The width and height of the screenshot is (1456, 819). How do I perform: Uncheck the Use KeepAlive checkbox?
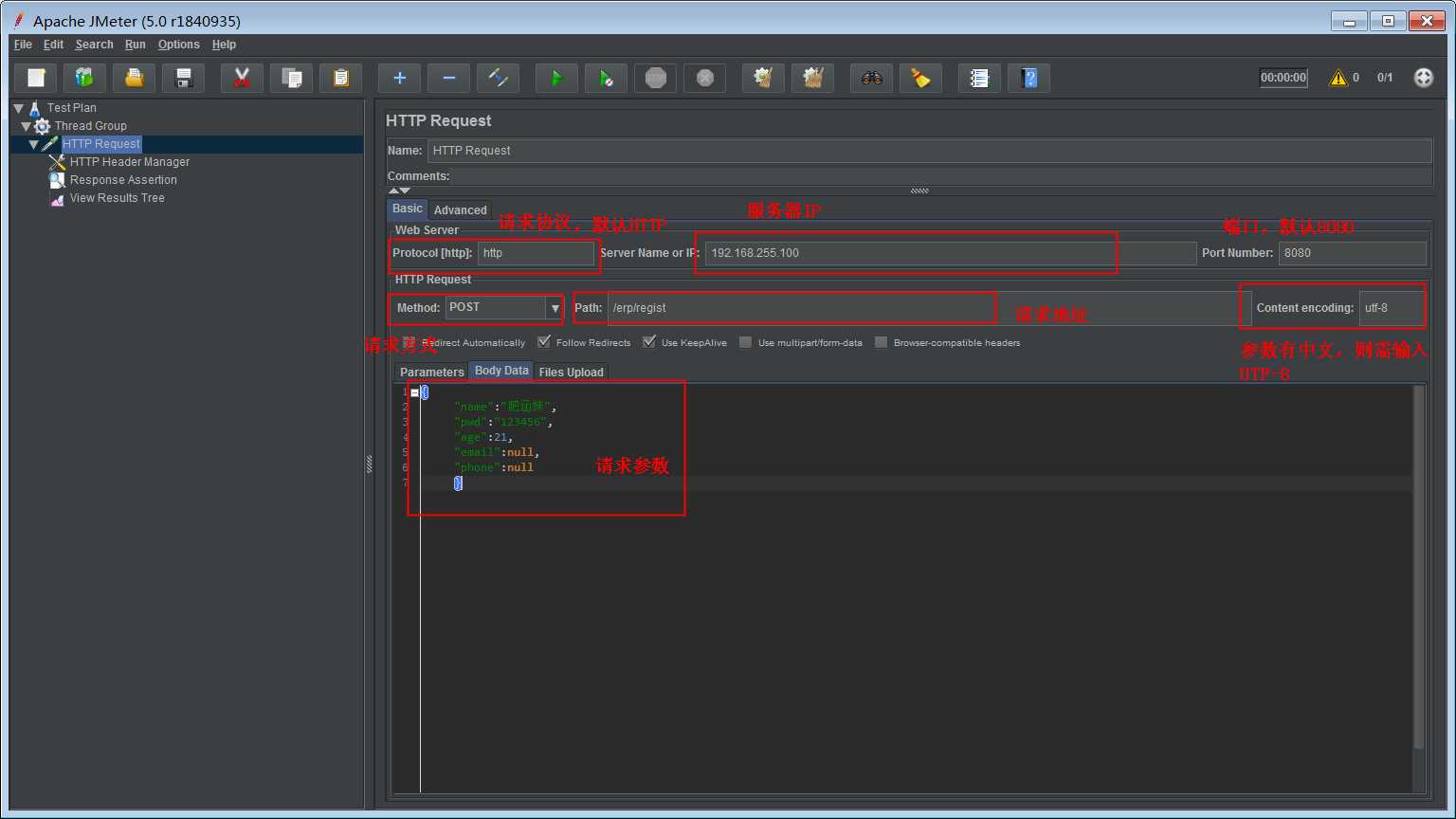649,342
